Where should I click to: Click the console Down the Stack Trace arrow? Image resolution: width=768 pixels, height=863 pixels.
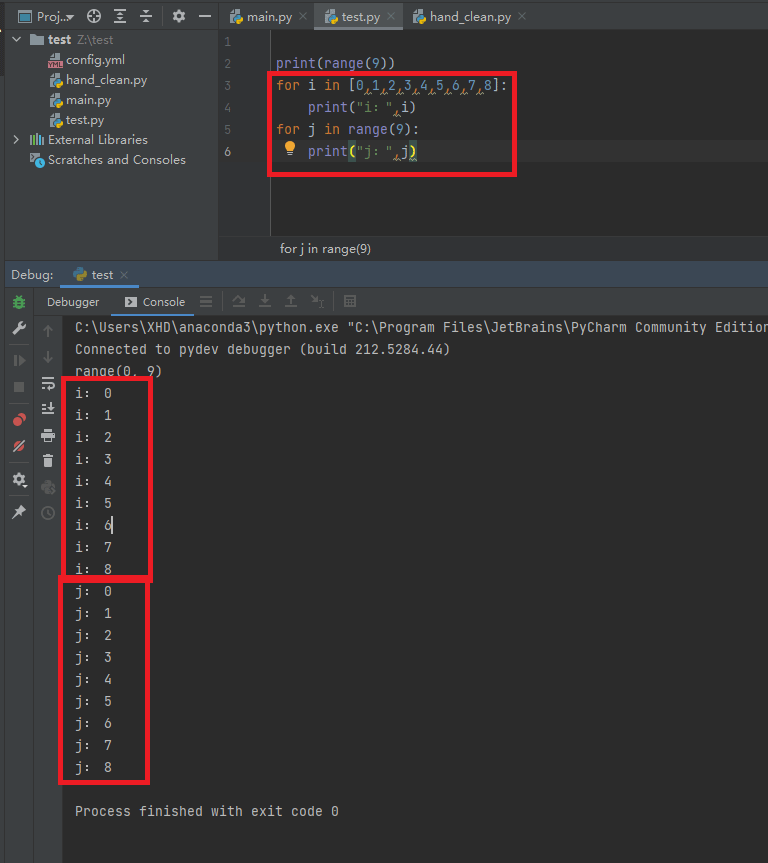48,357
